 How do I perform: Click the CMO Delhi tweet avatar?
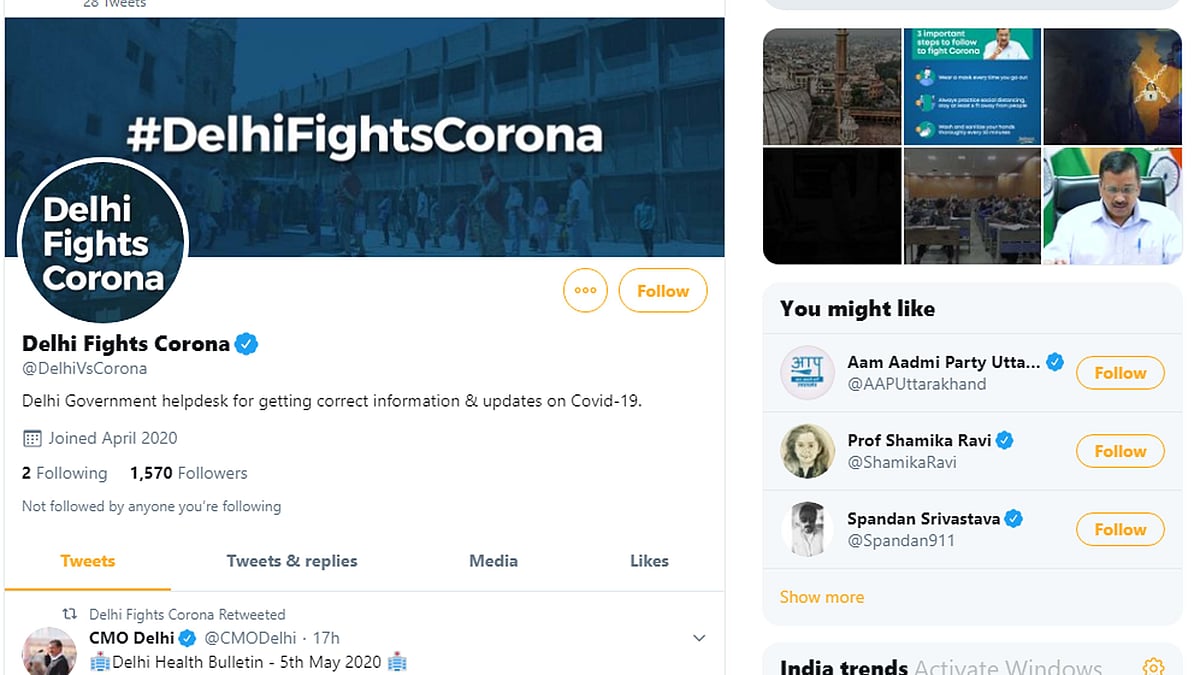[x=49, y=651]
